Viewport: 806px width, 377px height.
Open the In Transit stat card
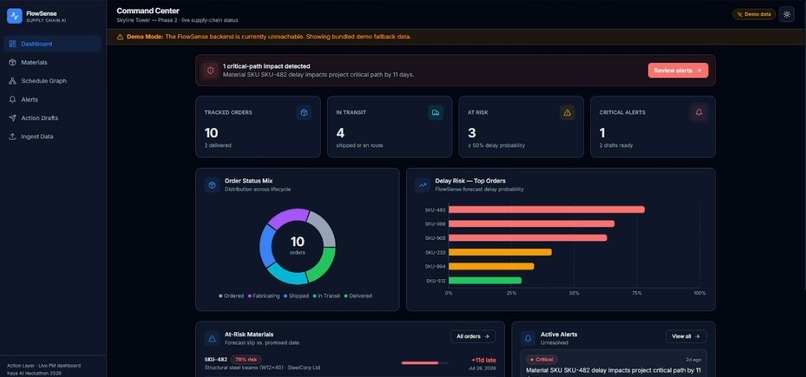click(x=390, y=127)
